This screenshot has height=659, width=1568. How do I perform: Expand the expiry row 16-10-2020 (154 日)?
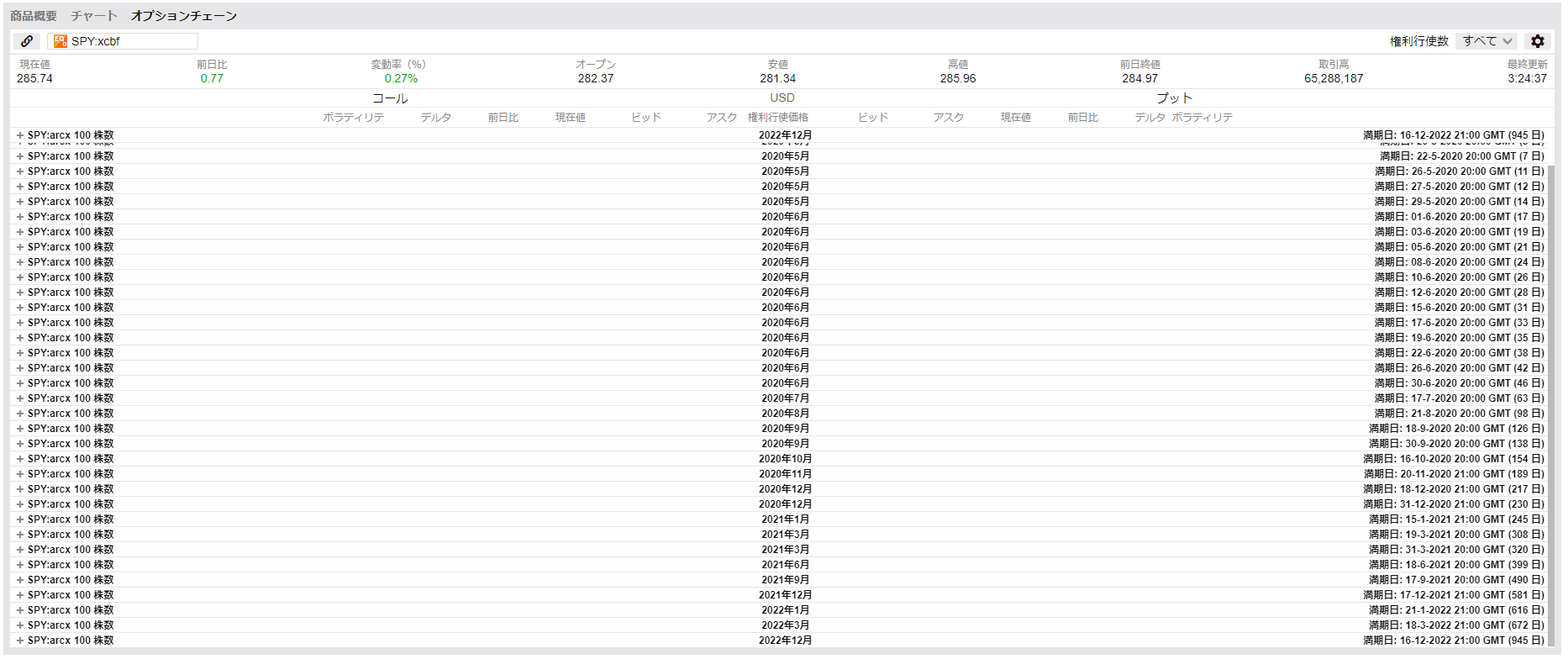20,459
